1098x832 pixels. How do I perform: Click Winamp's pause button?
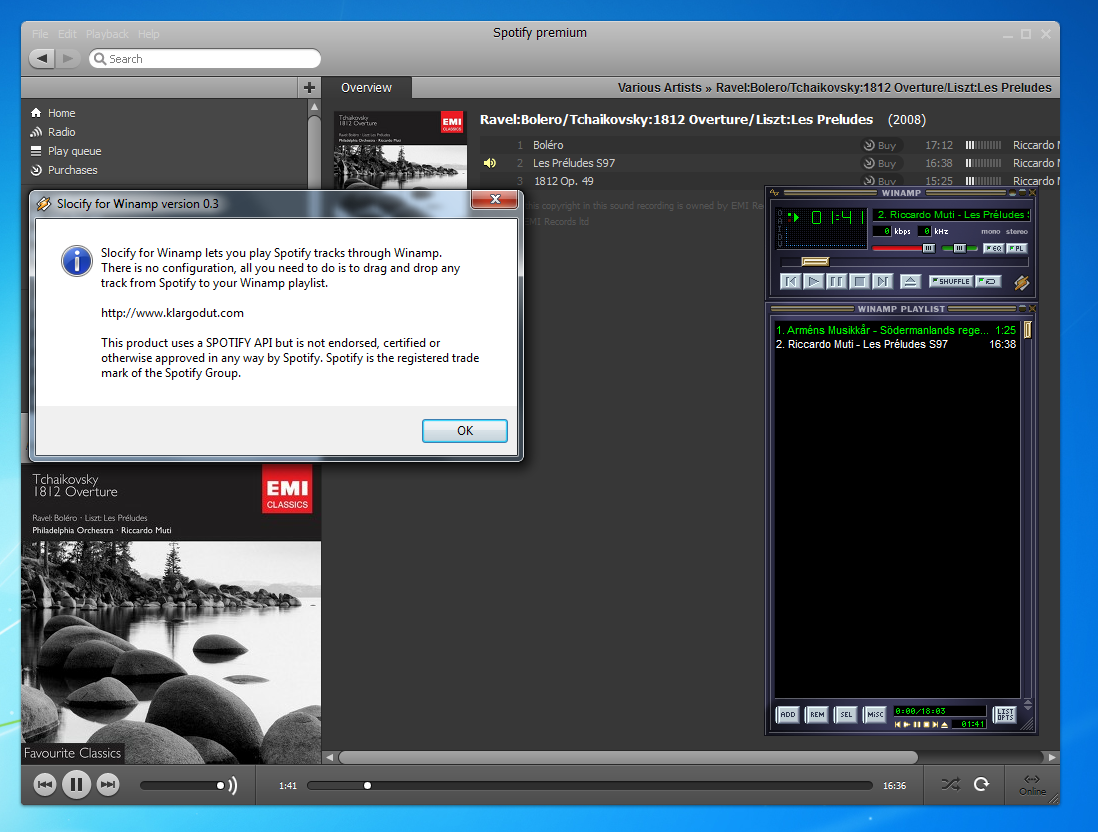837,281
